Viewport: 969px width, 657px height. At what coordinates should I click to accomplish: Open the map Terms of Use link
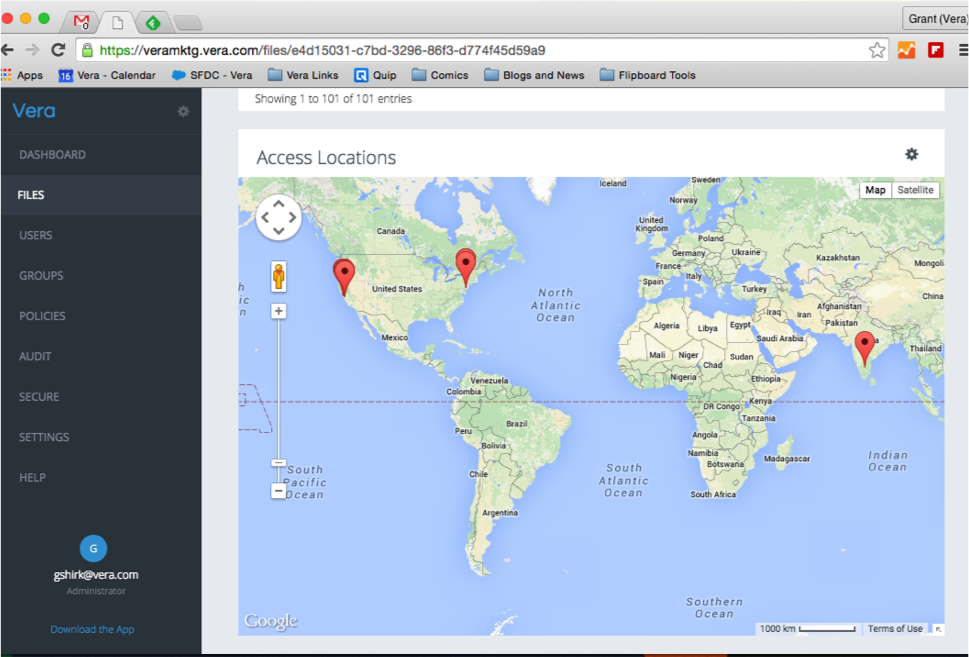pos(895,629)
